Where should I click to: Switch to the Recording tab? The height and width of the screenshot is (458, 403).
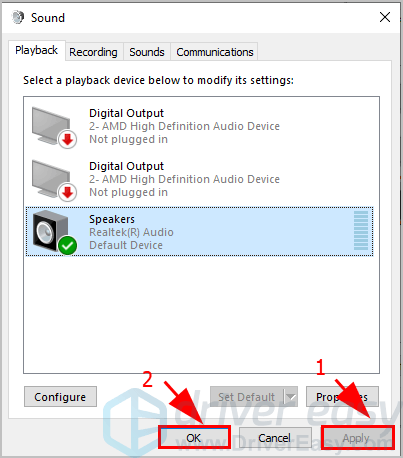tap(93, 52)
